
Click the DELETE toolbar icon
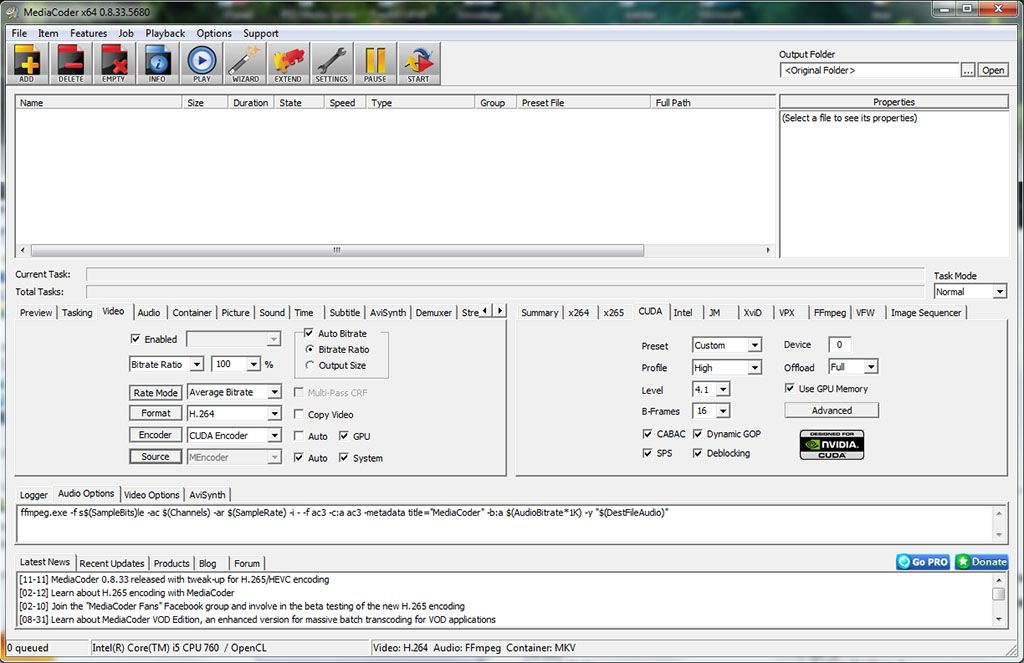(71, 63)
